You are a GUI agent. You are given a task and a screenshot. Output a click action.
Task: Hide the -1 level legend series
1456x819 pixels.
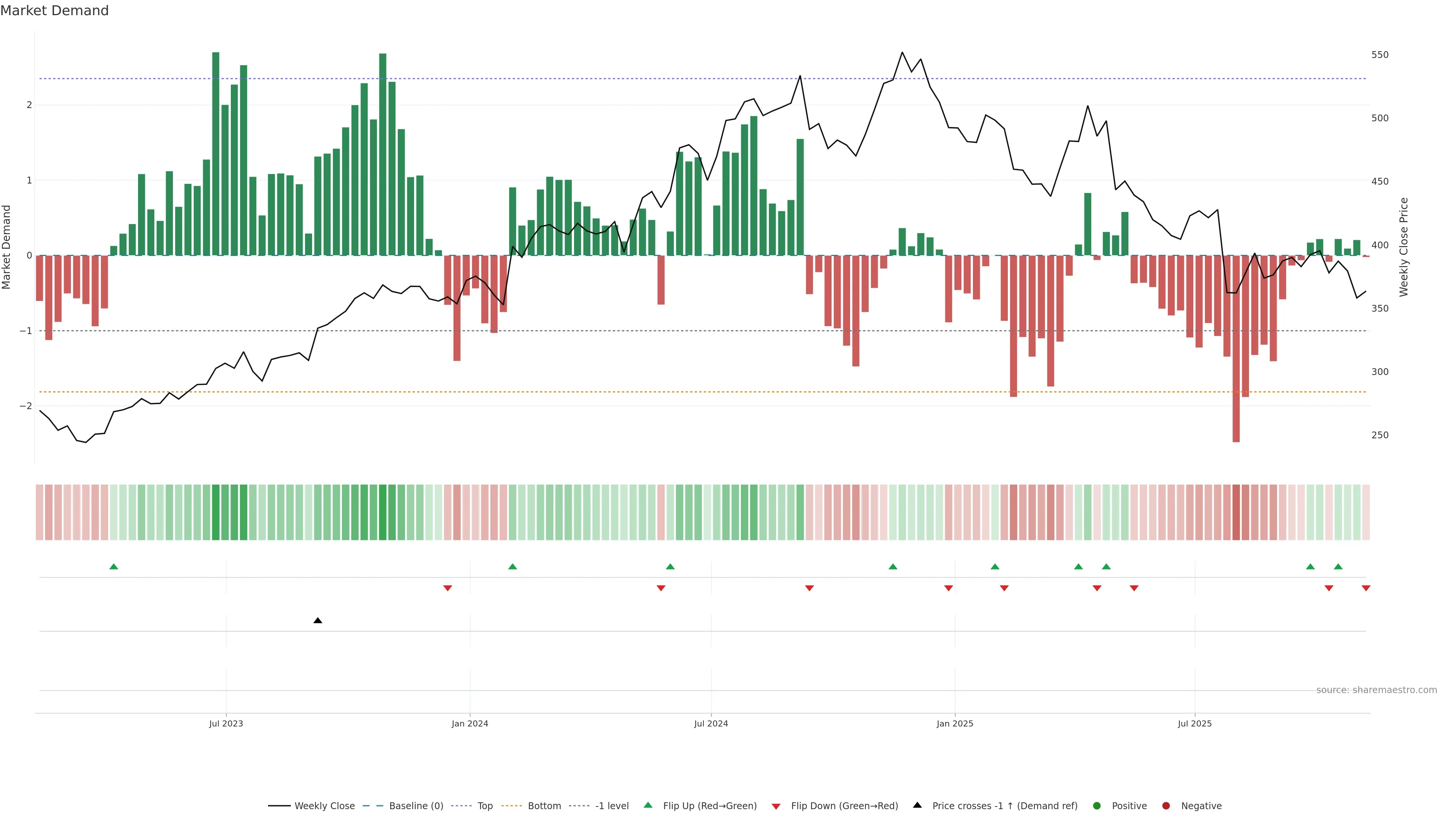click(612, 806)
